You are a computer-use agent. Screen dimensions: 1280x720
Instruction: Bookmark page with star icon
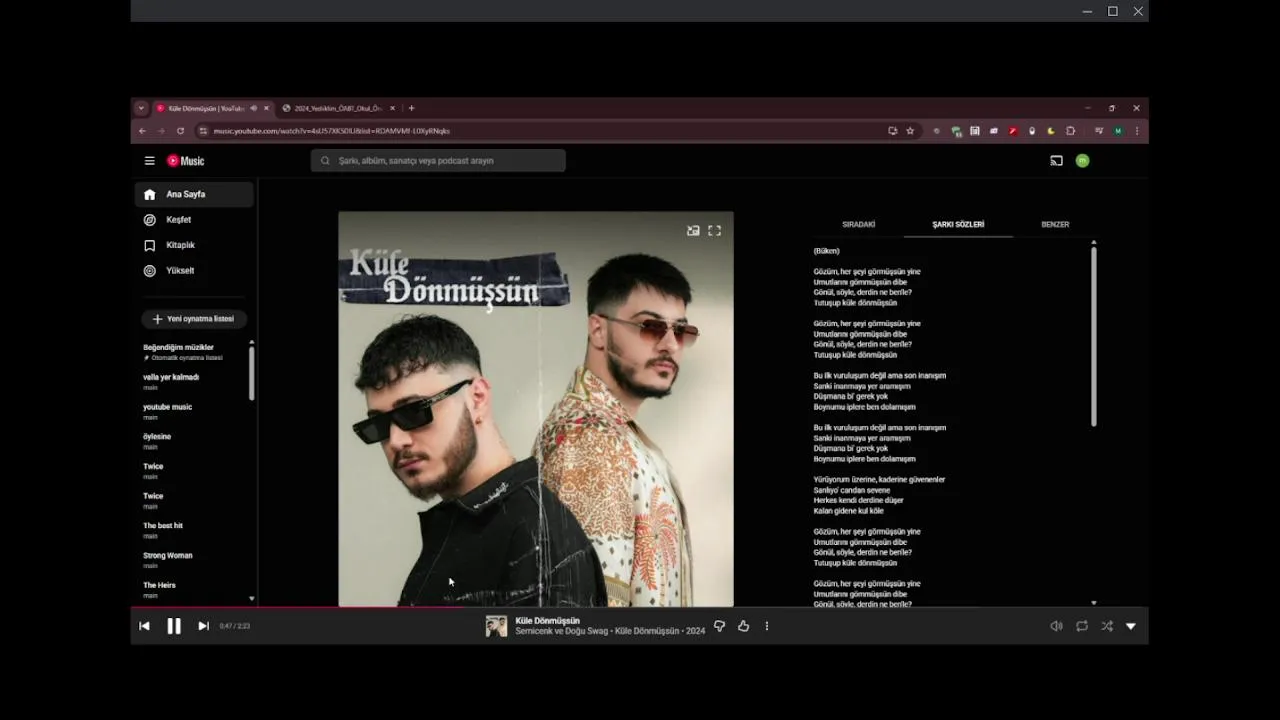[910, 131]
